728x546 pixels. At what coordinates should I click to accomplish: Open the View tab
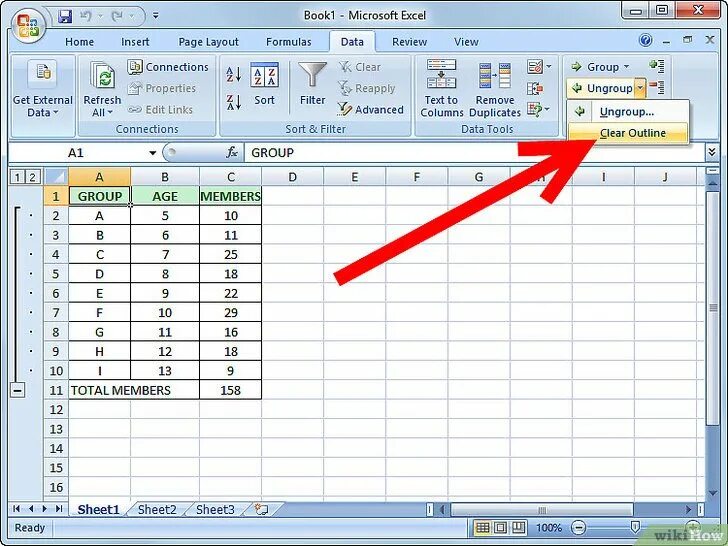click(466, 42)
